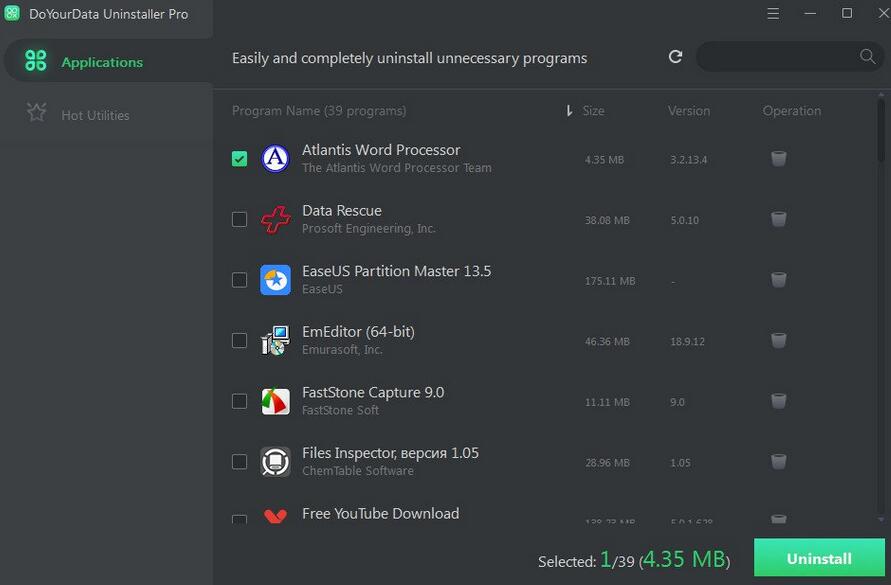Click the EaseUS Partition Master app icon
The image size is (891, 585).
pyautogui.click(x=276, y=280)
